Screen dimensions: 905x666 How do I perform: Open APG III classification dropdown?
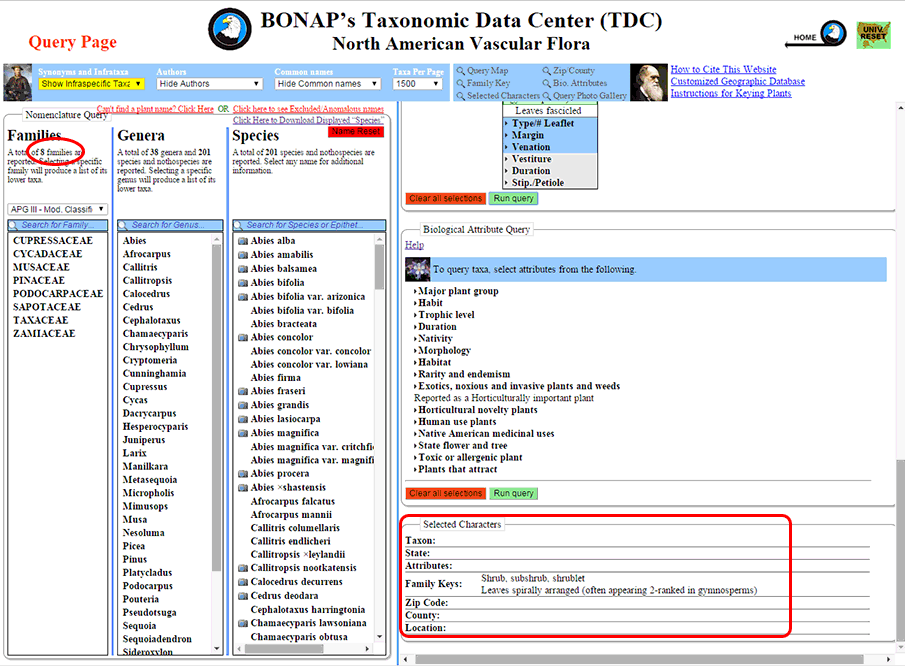57,209
